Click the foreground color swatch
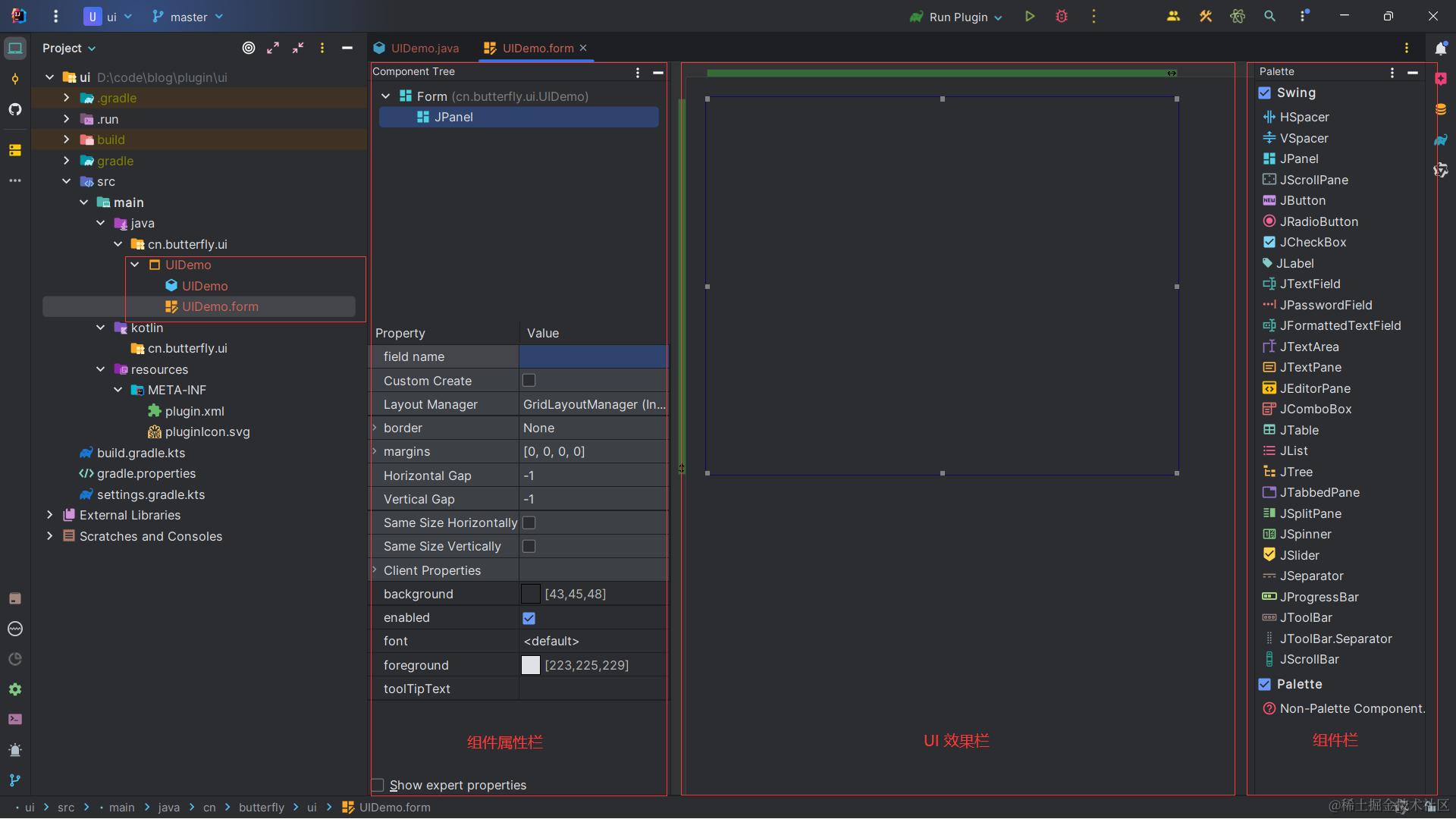The height and width of the screenshot is (819, 1456). point(531,665)
